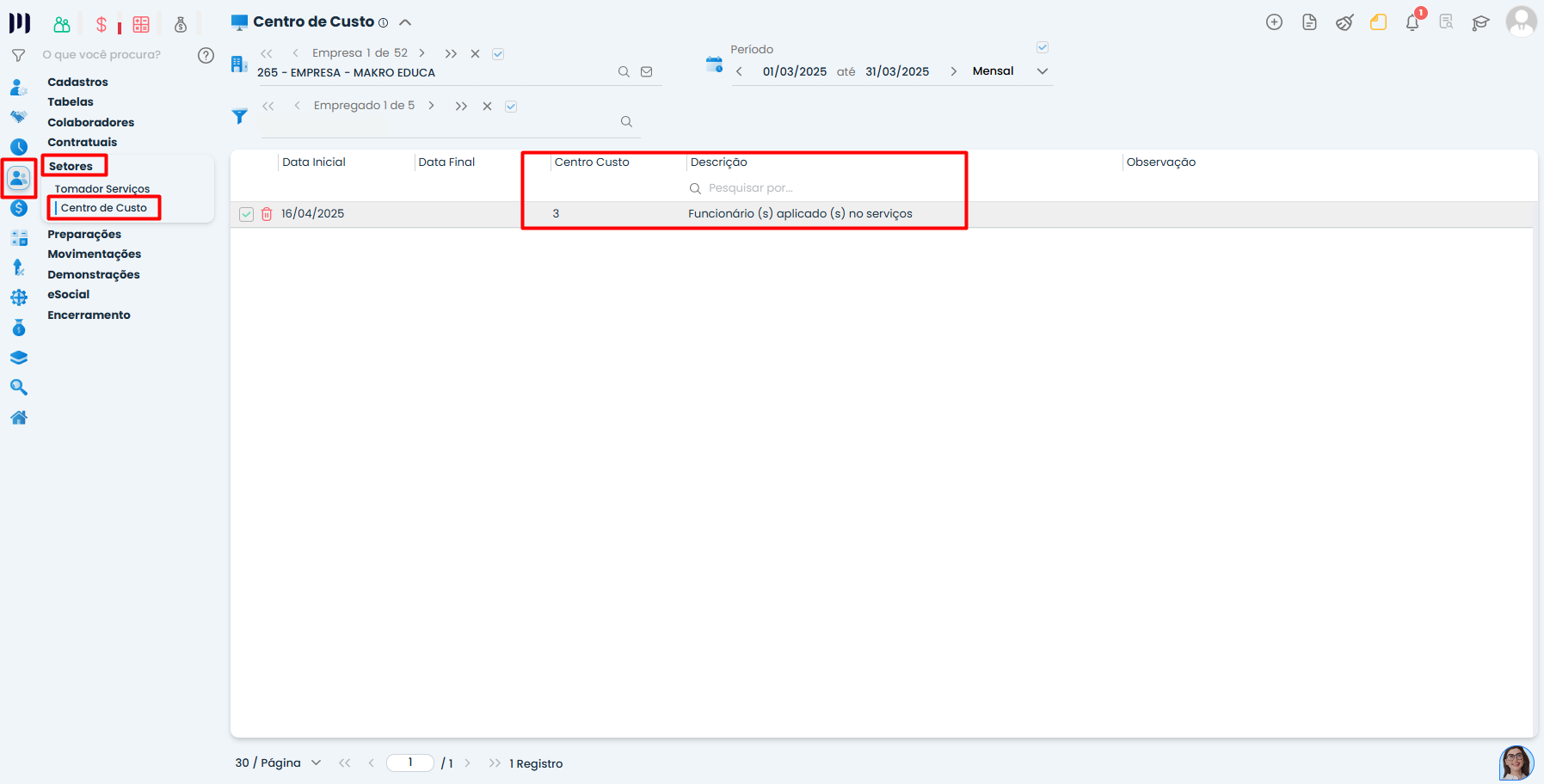The height and width of the screenshot is (784, 1544).
Task: Select the blue calculator sidebar icon
Action: click(x=19, y=238)
